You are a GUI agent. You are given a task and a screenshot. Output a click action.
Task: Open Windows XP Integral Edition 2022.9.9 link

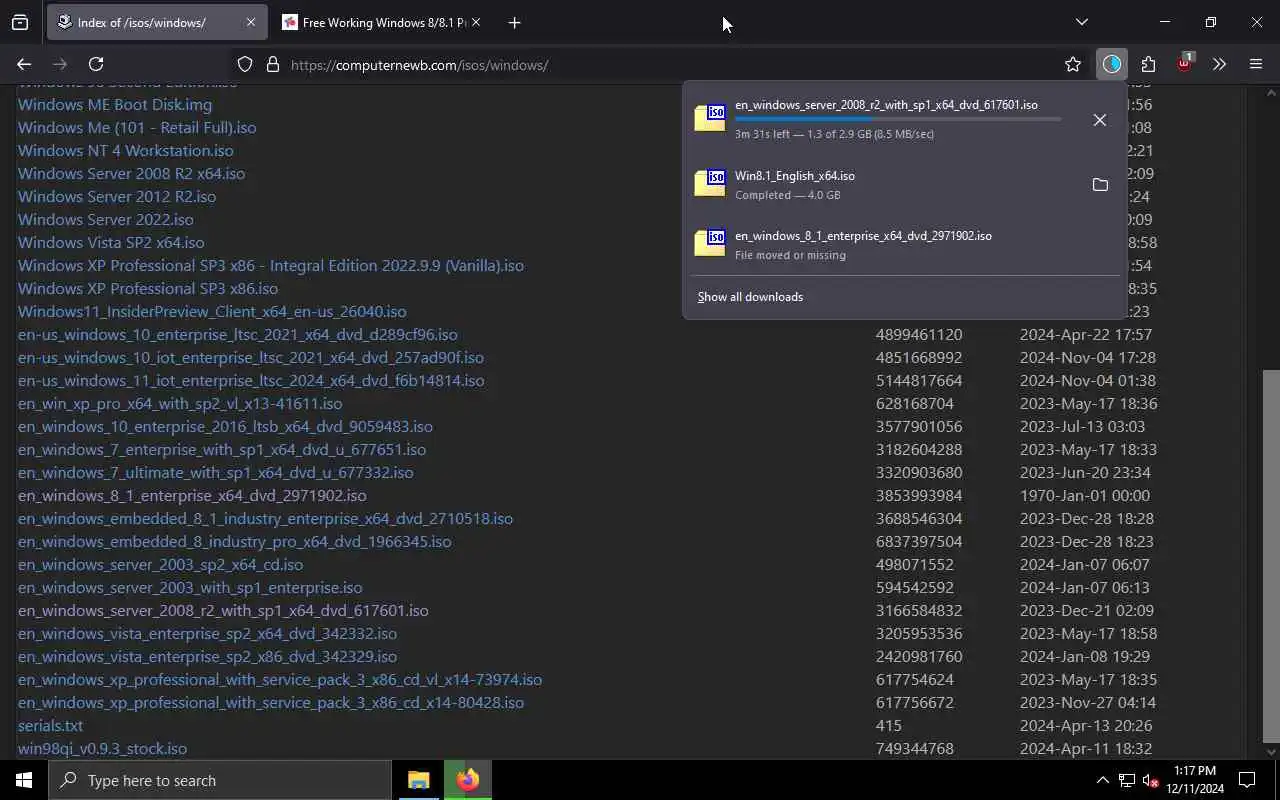pos(271,265)
